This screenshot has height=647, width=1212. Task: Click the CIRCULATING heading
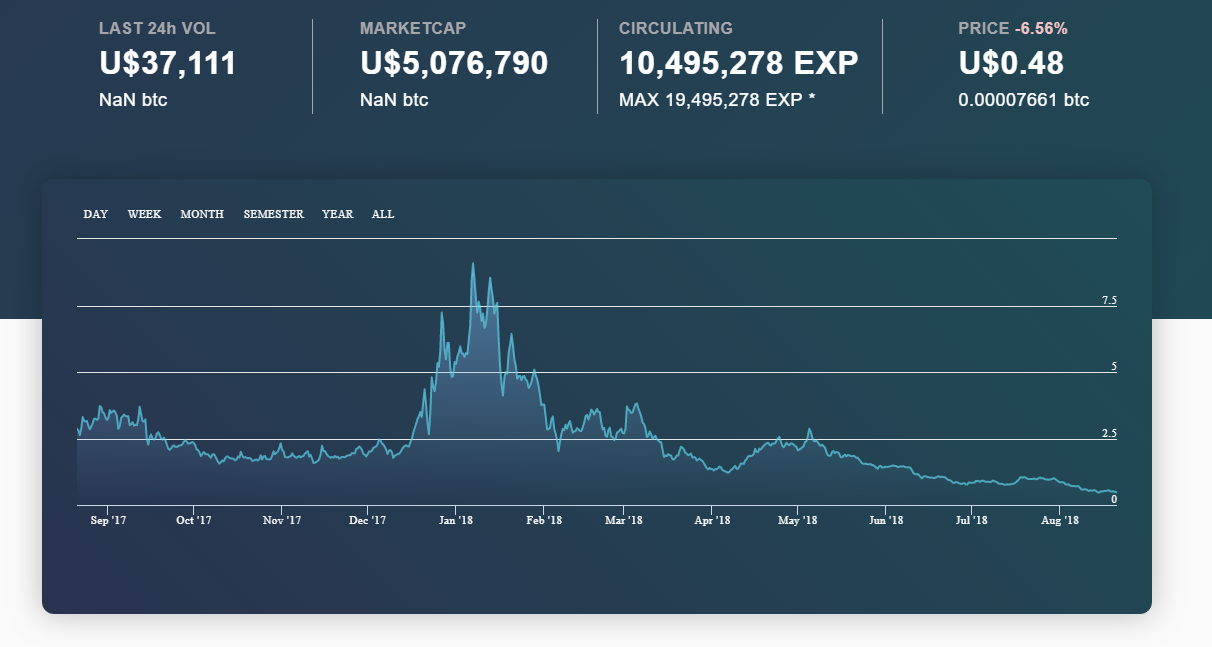pos(675,29)
